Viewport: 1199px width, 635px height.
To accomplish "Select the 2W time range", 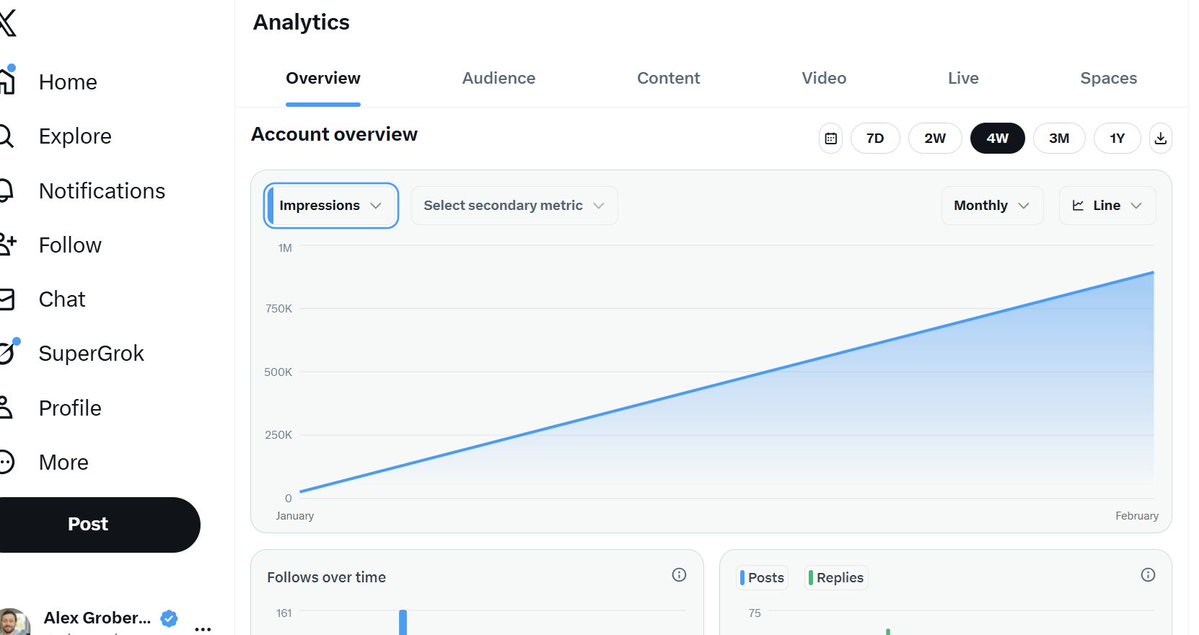I will pyautogui.click(x=934, y=138).
